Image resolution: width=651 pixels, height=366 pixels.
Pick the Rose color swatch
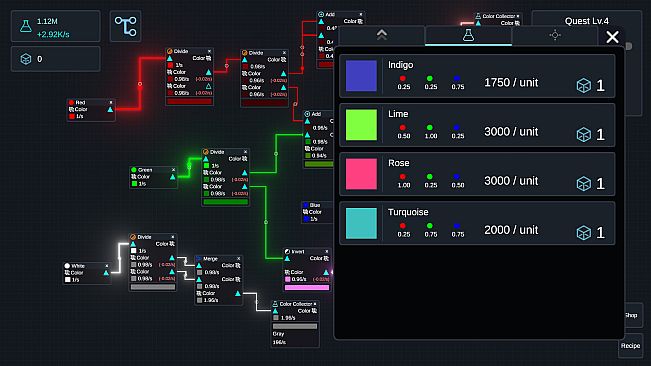[x=361, y=173]
